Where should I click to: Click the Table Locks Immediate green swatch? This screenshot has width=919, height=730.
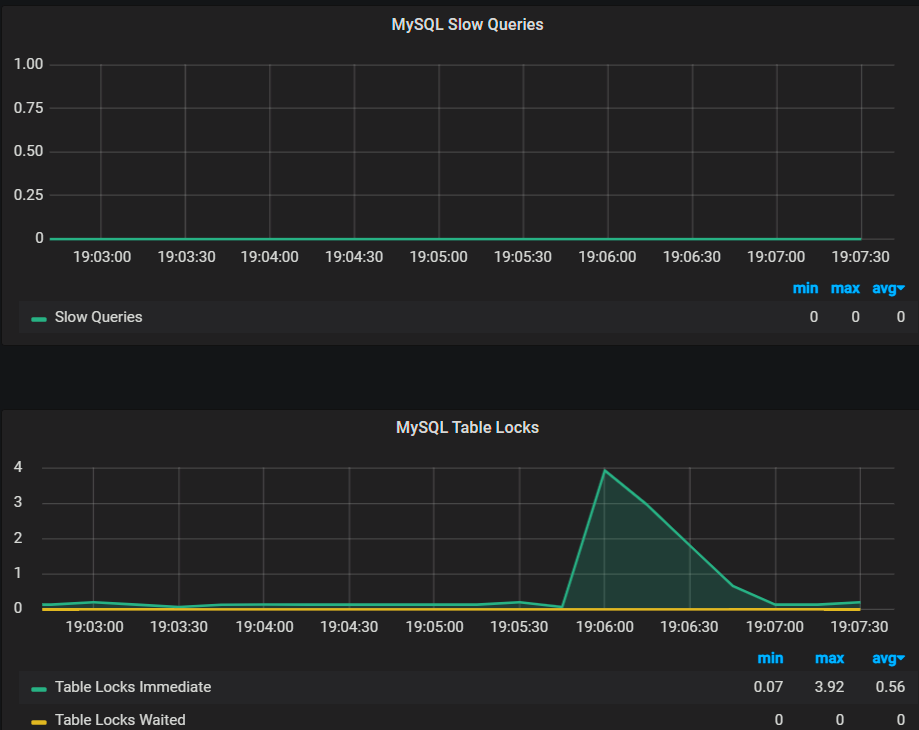[39, 689]
